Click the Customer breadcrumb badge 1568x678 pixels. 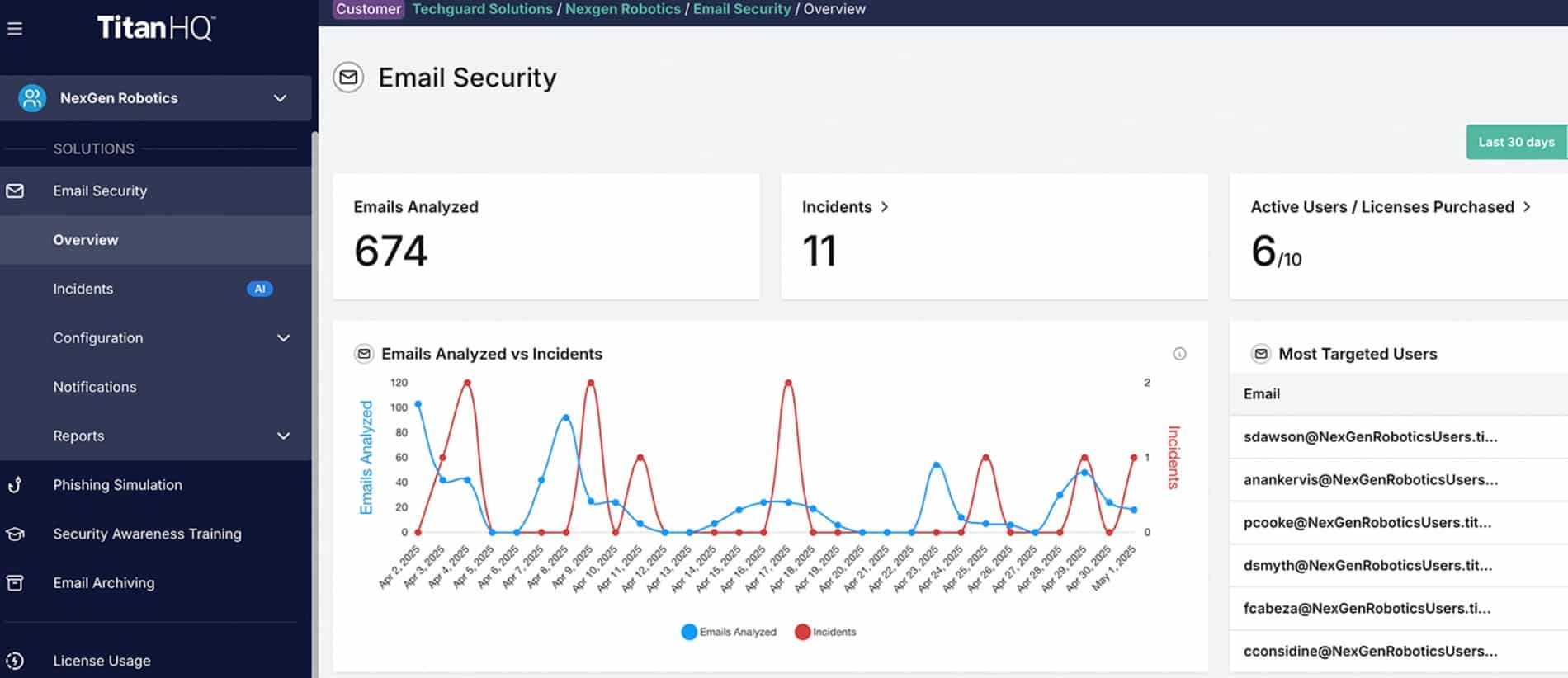click(368, 9)
